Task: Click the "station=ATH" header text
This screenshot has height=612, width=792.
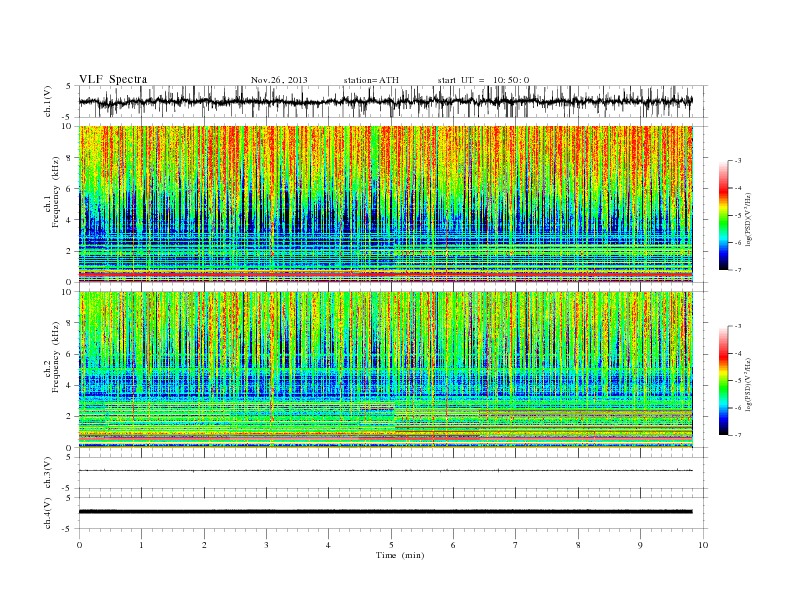Action: 371,80
